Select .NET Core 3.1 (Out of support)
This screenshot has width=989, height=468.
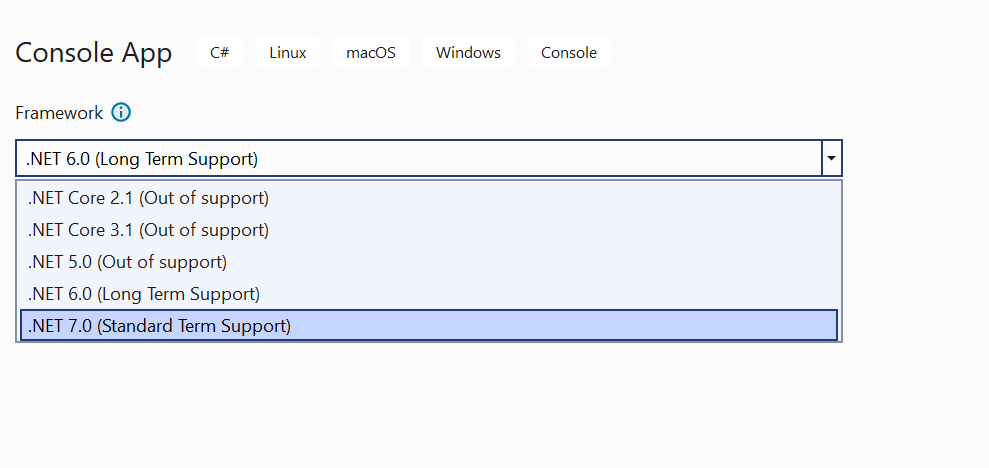coord(429,230)
